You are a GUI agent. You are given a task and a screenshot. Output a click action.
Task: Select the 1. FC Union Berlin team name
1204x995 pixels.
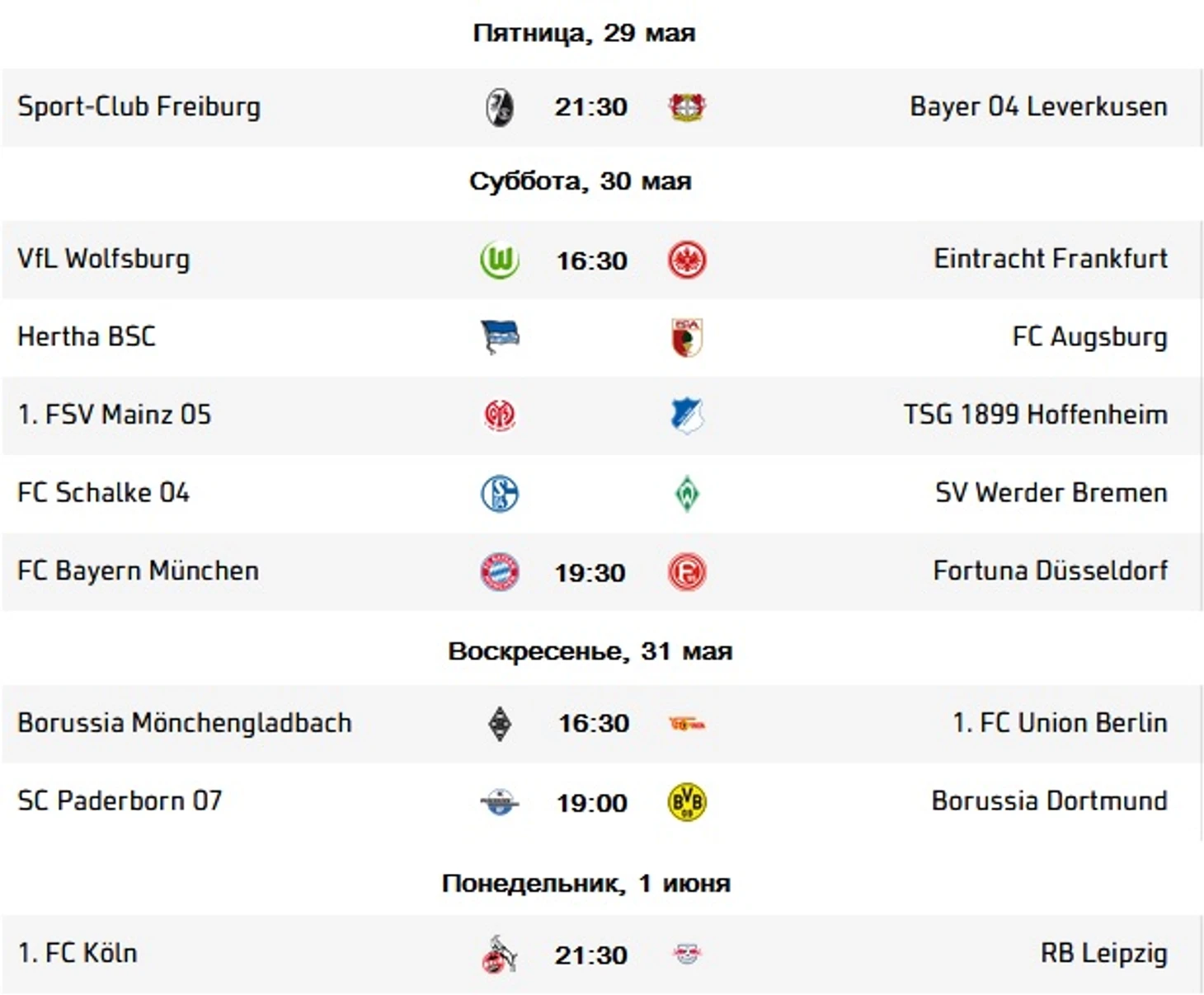(x=1060, y=723)
